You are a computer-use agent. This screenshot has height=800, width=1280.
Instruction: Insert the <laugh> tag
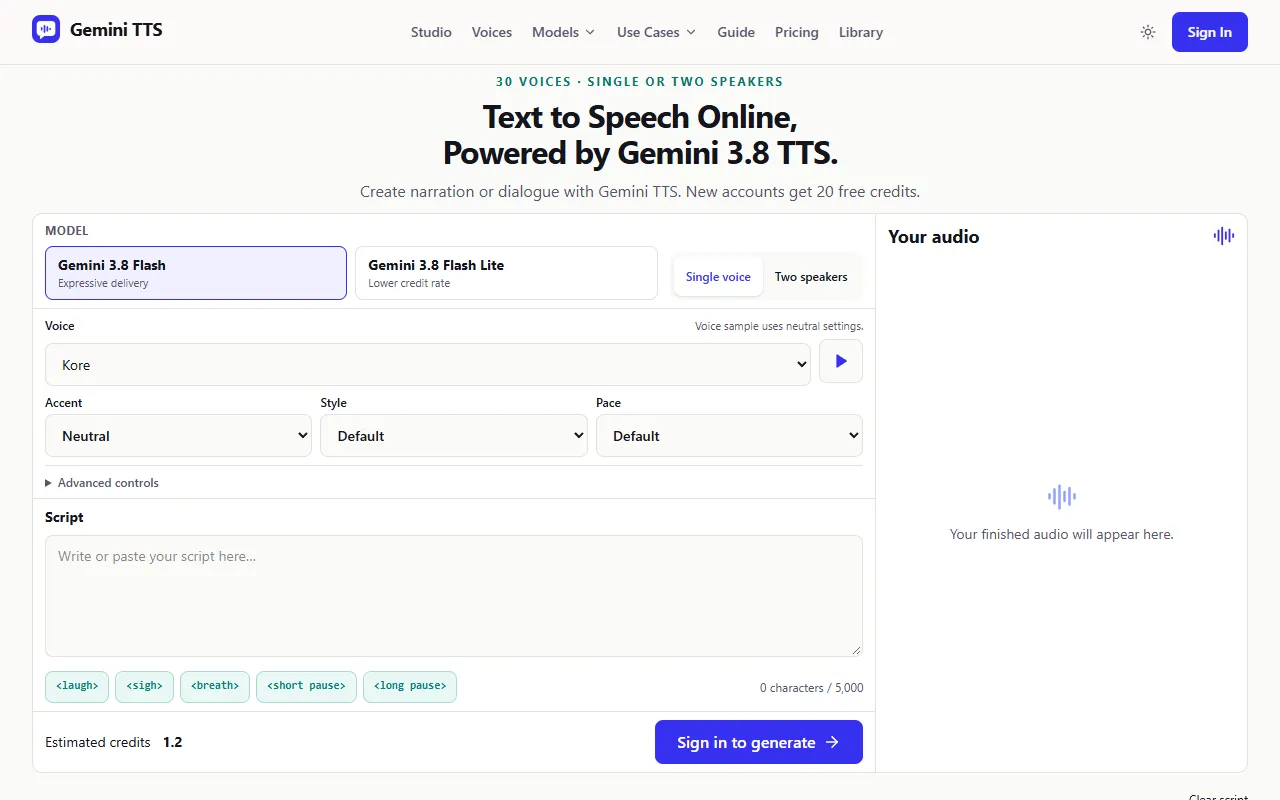pyautogui.click(x=77, y=686)
